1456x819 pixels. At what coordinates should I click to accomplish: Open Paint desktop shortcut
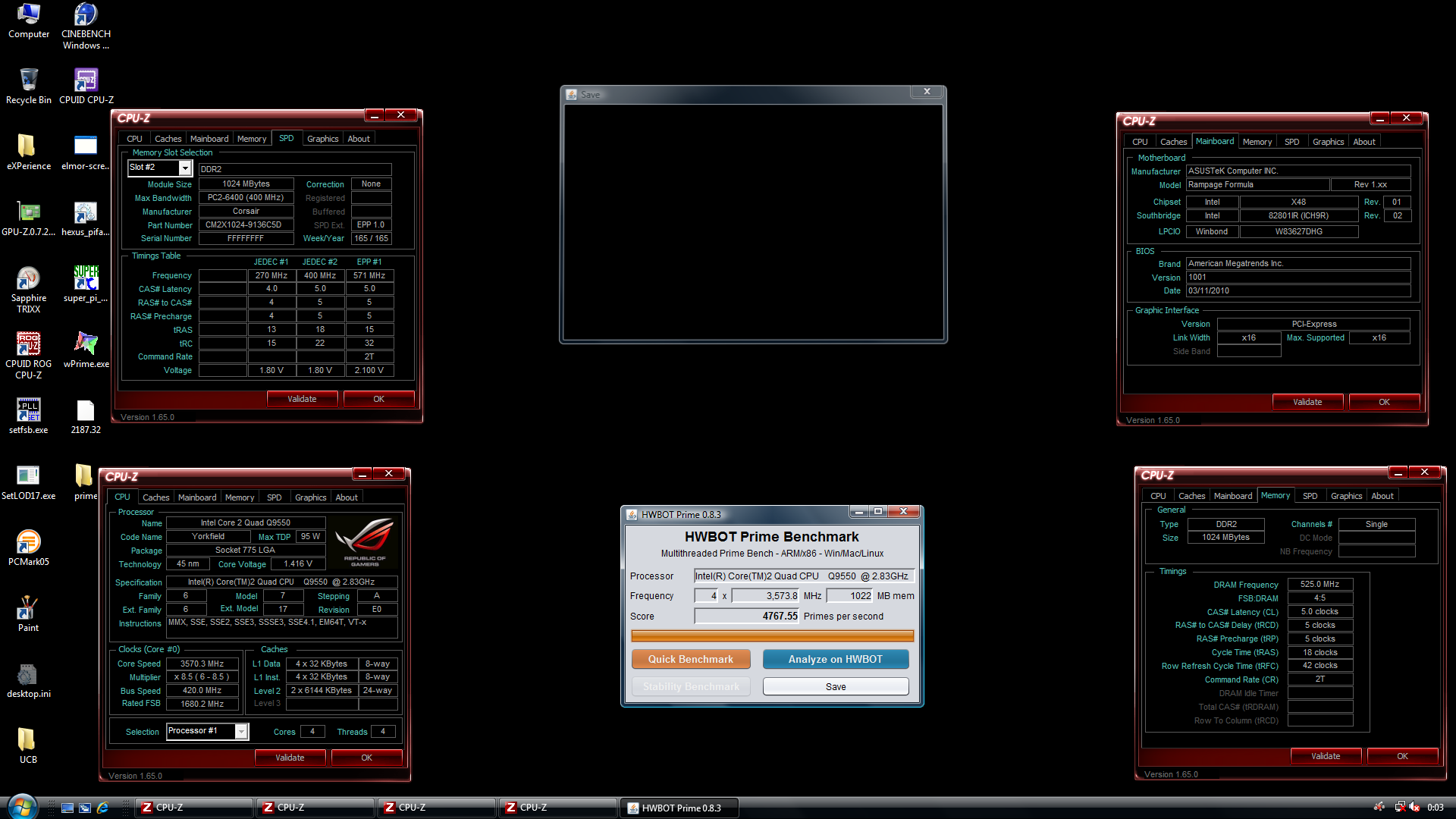click(x=29, y=613)
